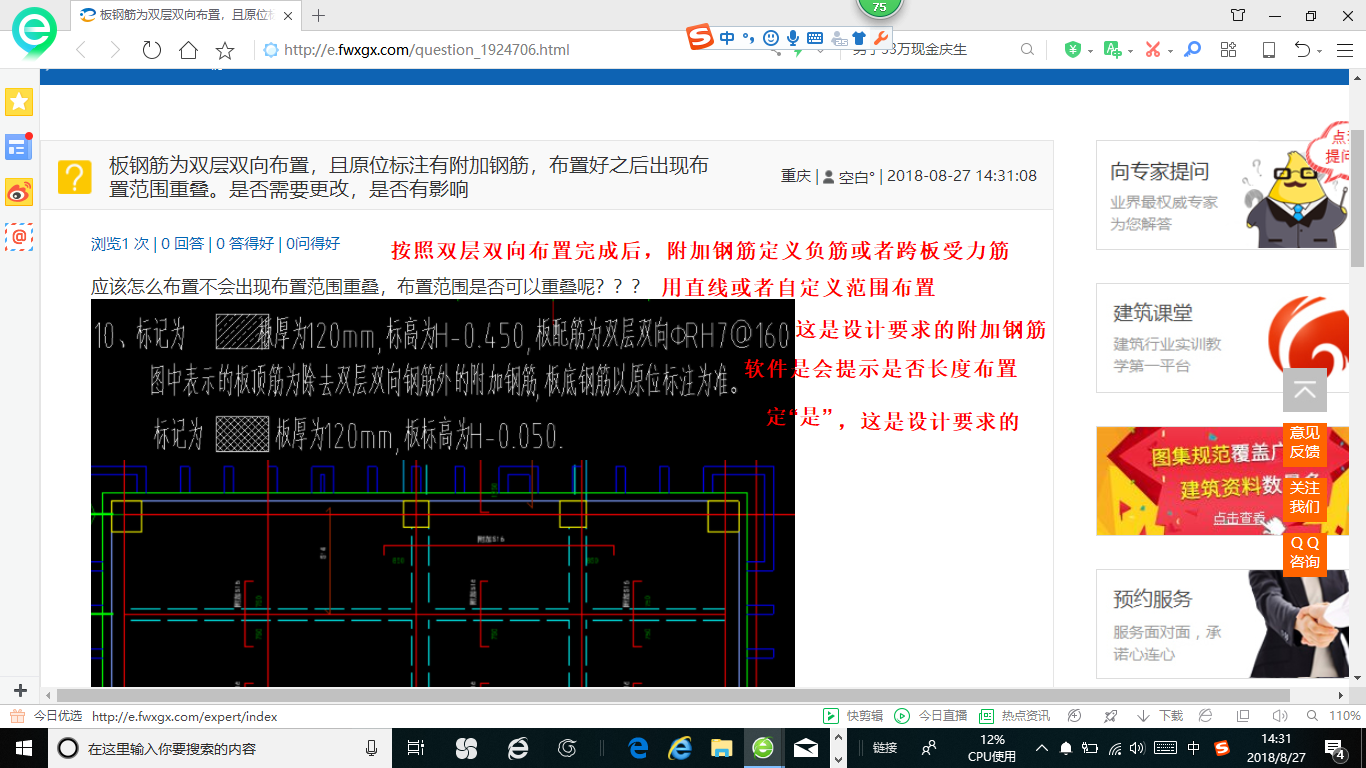This screenshot has height=768, width=1366.
Task: Click the search magnifier in the search box
Action: click(x=1027, y=50)
